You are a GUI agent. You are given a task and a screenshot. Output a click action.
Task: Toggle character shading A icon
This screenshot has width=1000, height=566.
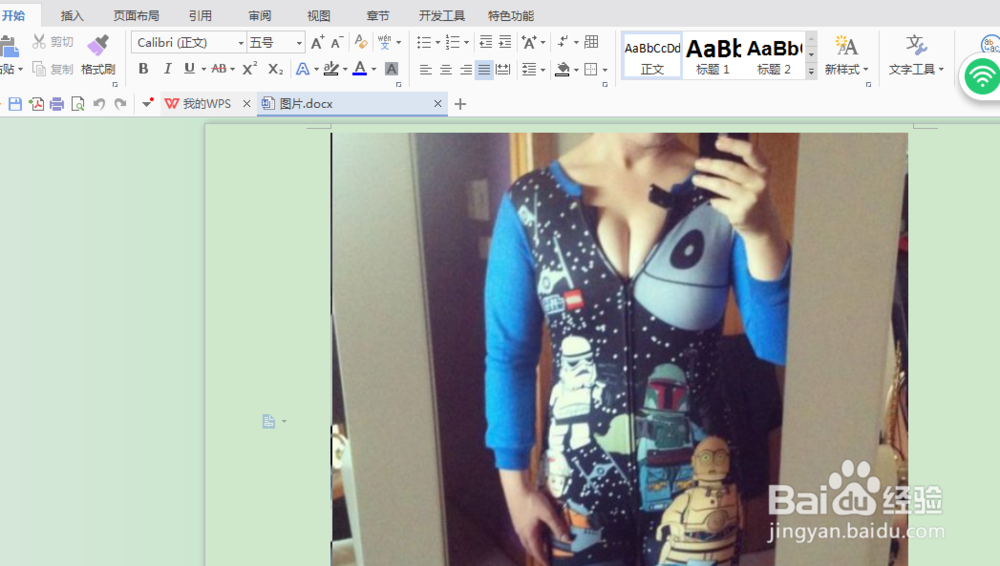click(392, 69)
